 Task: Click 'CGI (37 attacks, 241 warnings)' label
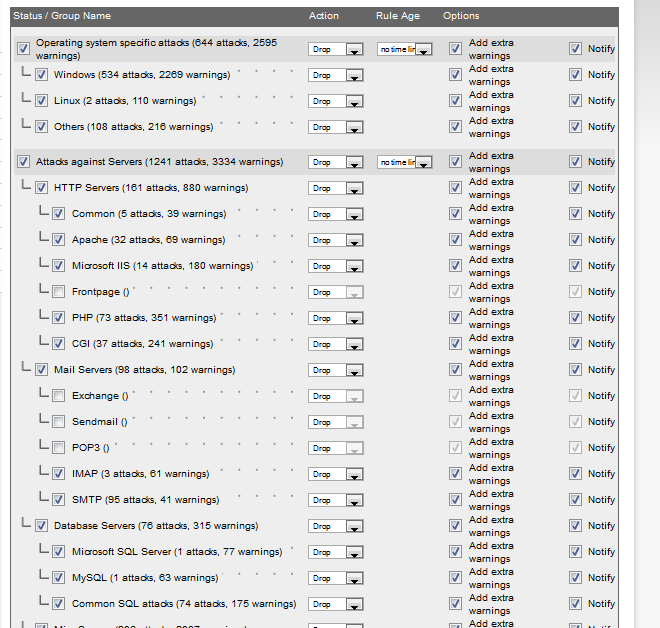[x=143, y=344]
